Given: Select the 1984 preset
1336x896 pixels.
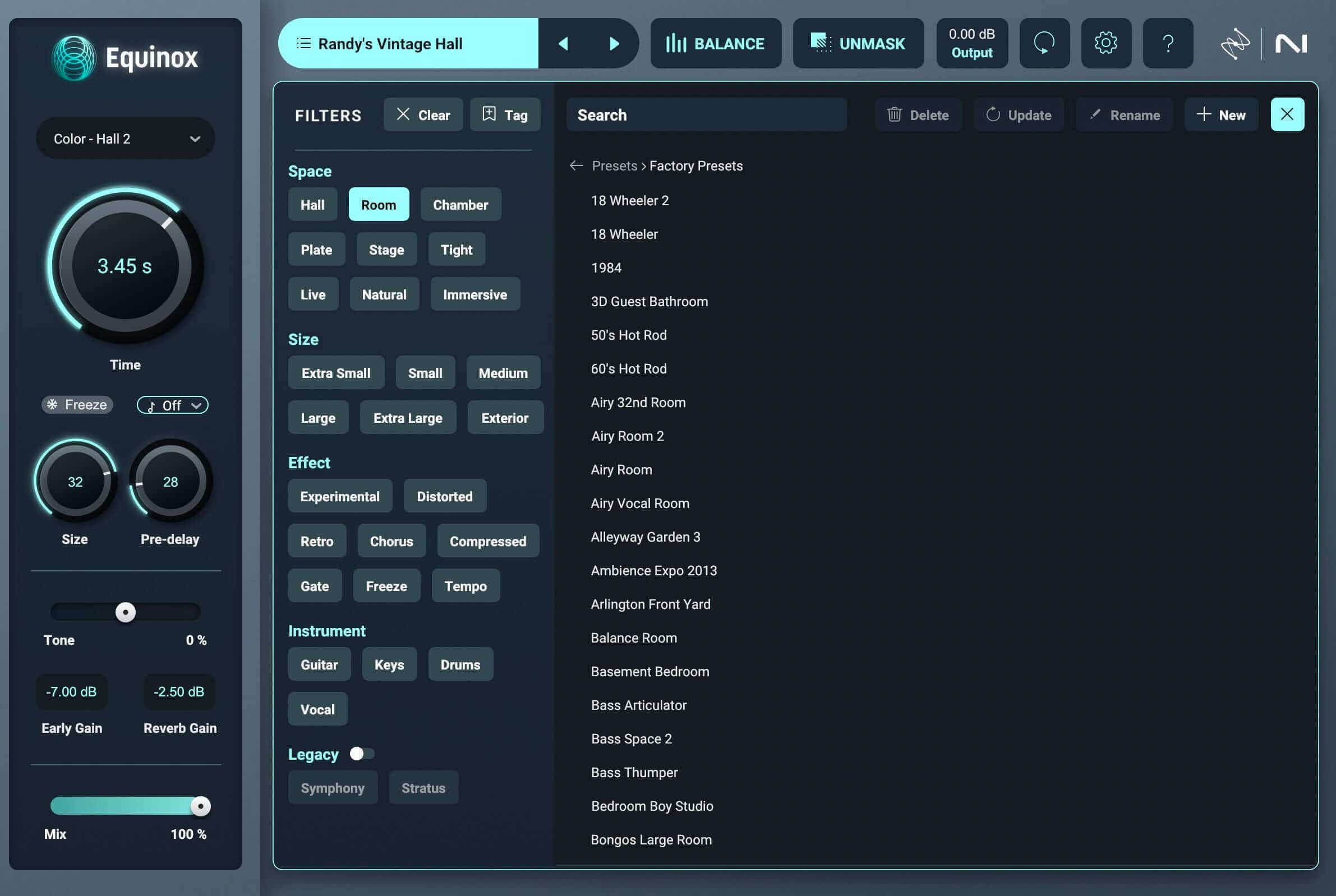Looking at the screenshot, I should pyautogui.click(x=606, y=268).
